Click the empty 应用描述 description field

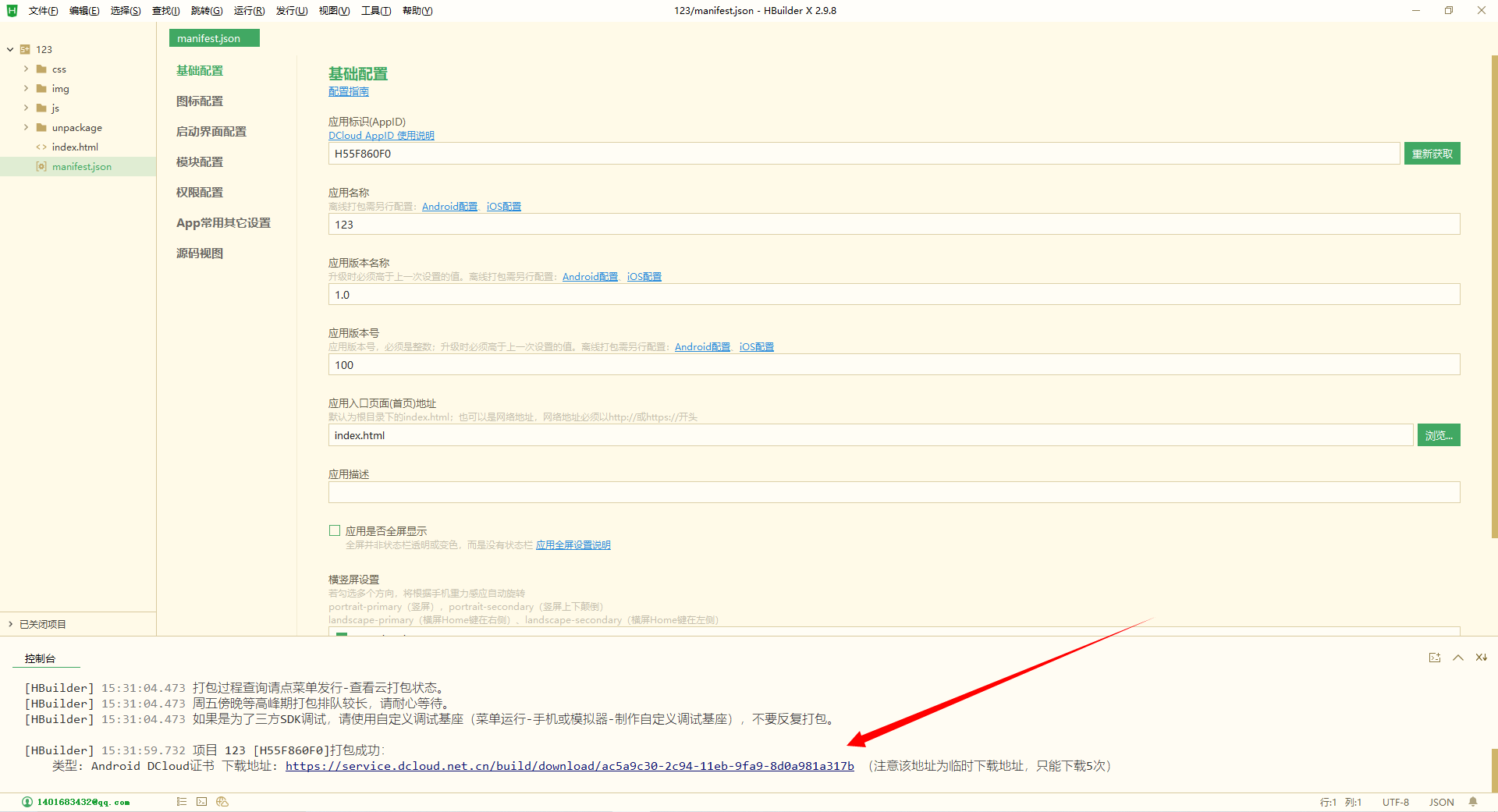(894, 492)
